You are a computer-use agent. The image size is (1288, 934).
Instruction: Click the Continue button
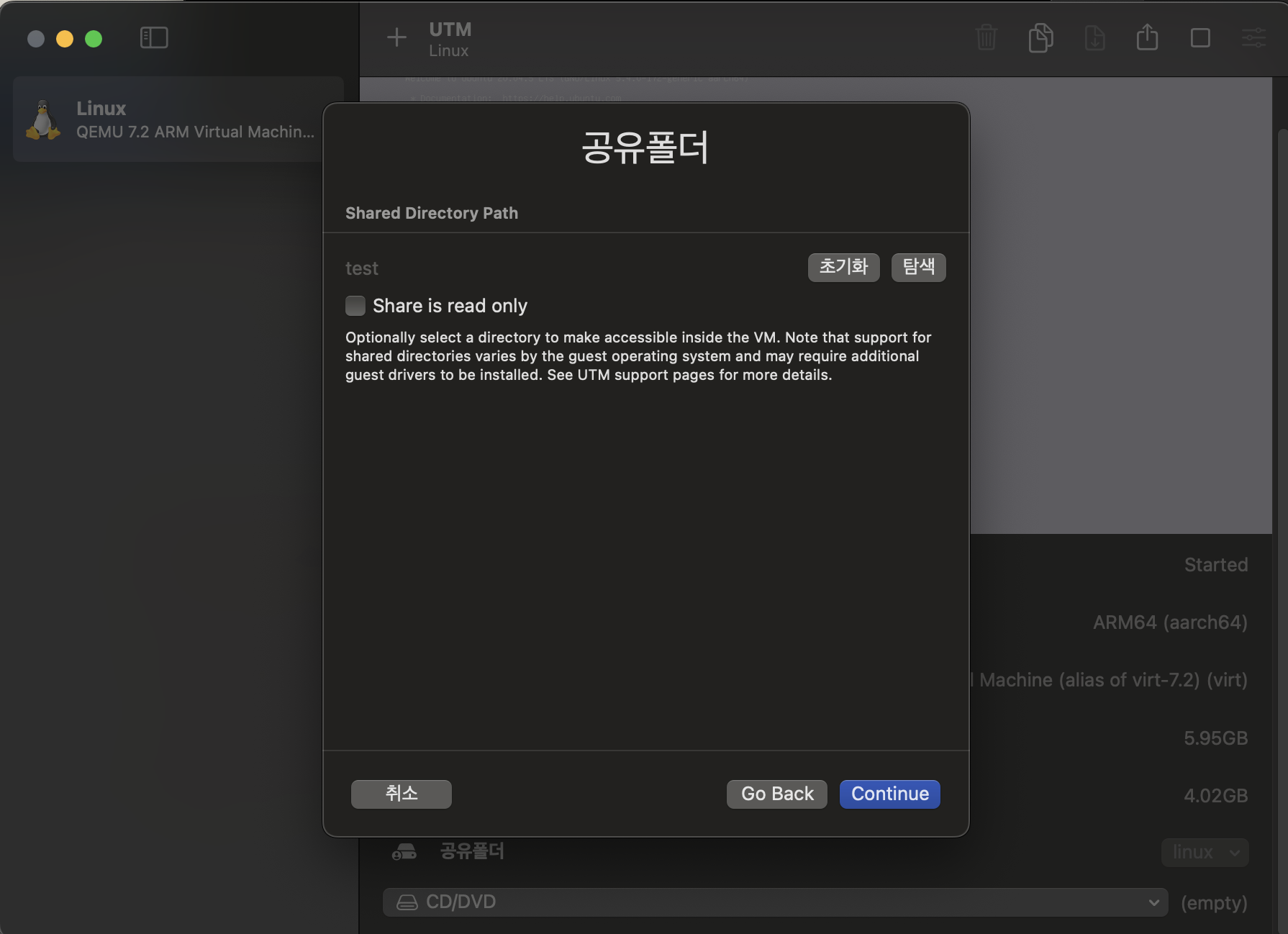pos(890,794)
